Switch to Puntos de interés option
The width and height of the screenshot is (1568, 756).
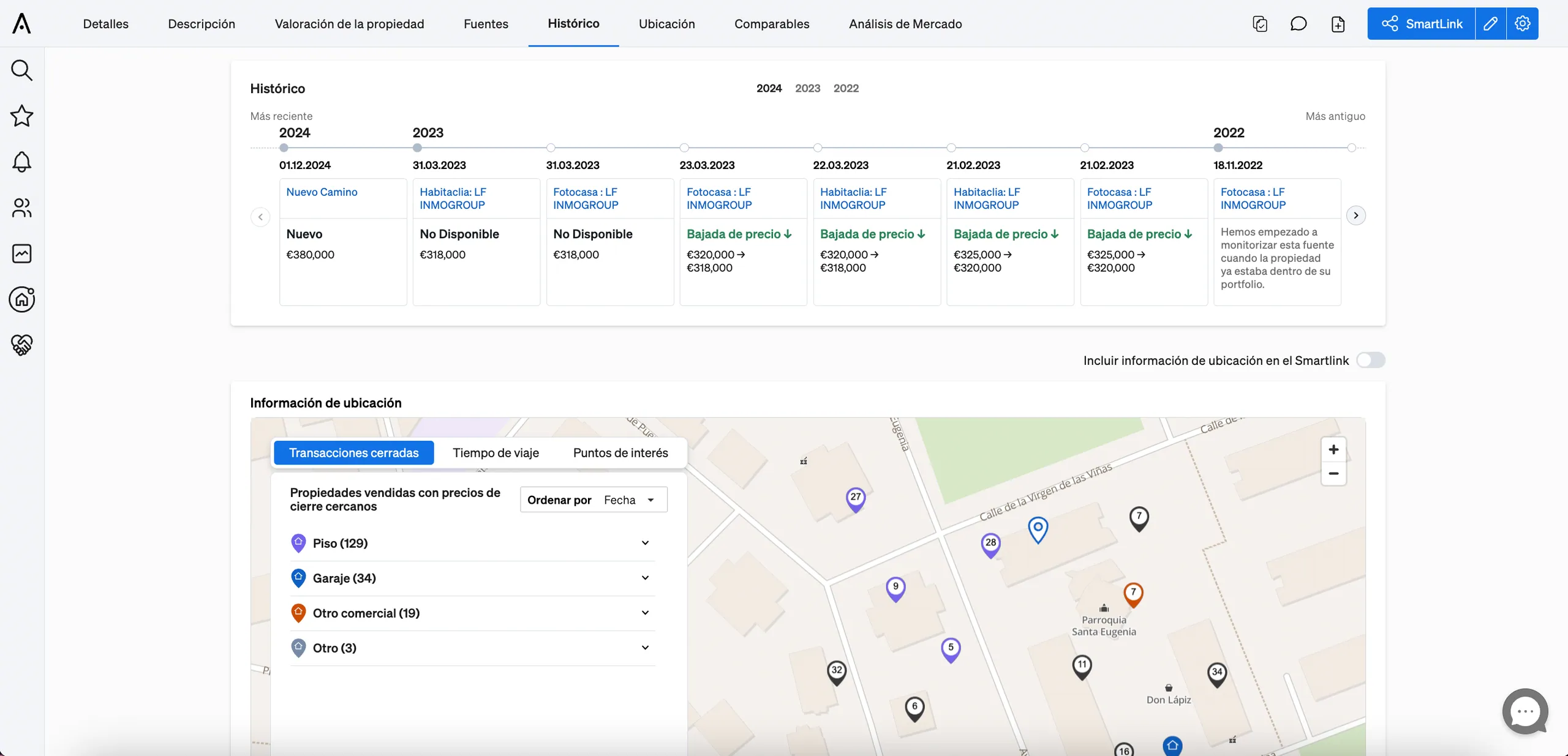pyautogui.click(x=620, y=453)
